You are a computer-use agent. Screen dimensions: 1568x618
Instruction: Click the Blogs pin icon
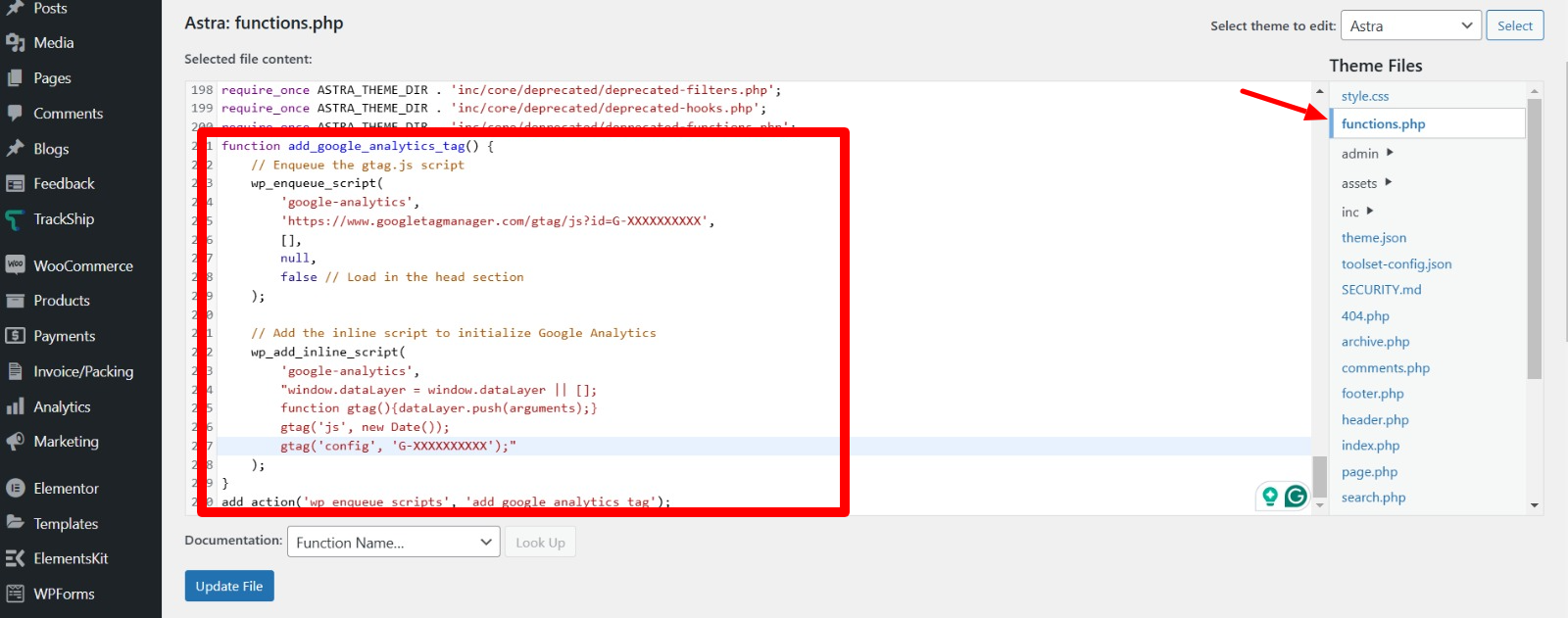[15, 149]
